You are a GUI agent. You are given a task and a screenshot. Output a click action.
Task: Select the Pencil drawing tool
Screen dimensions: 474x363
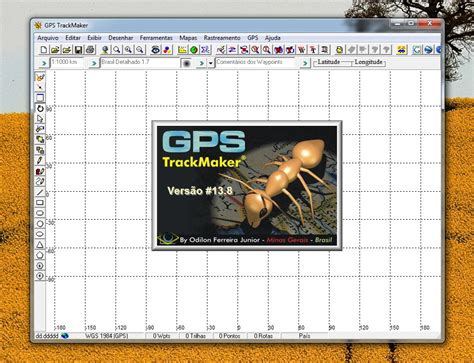tap(40, 161)
